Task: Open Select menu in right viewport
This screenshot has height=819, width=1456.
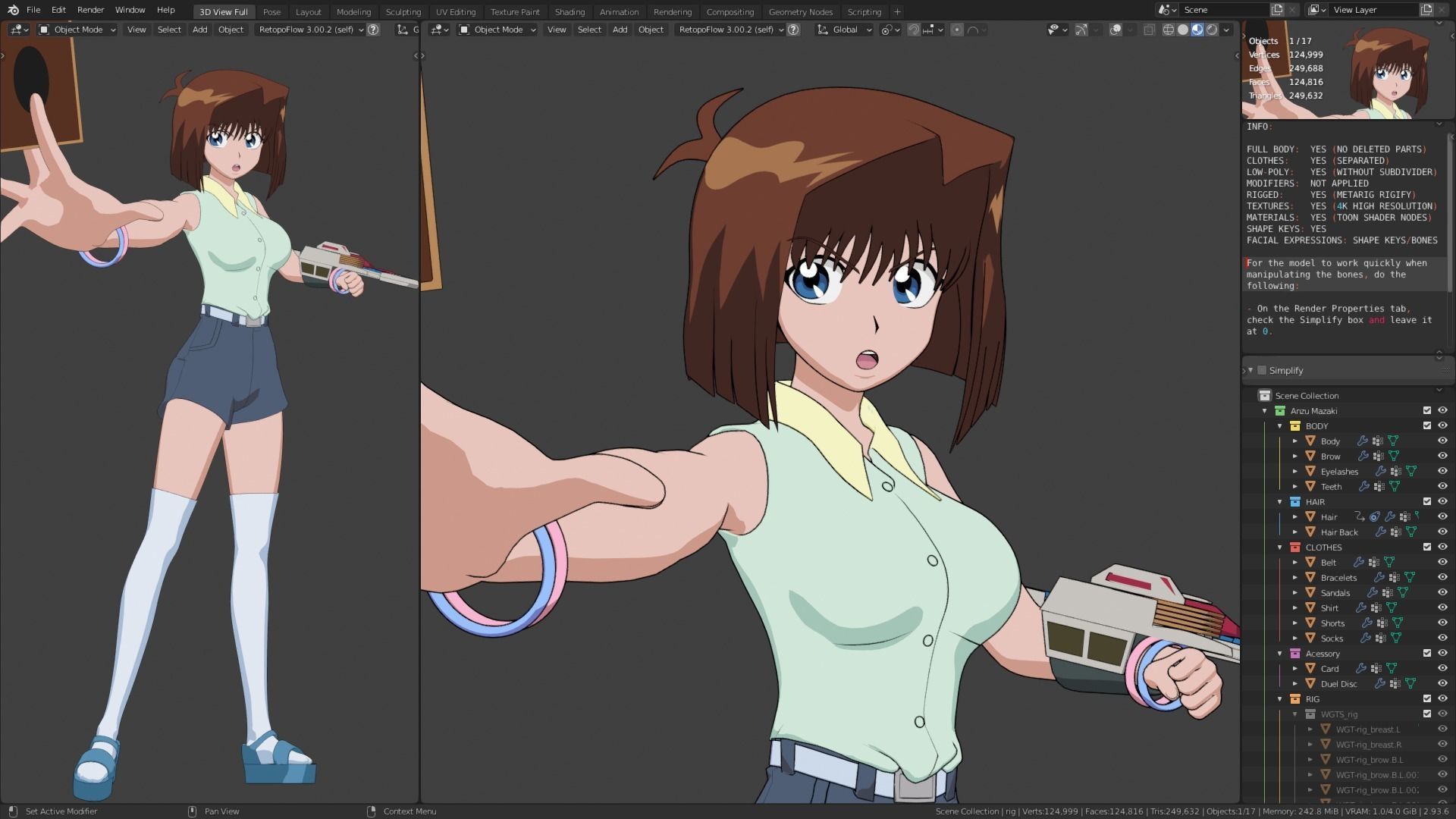Action: [x=589, y=30]
